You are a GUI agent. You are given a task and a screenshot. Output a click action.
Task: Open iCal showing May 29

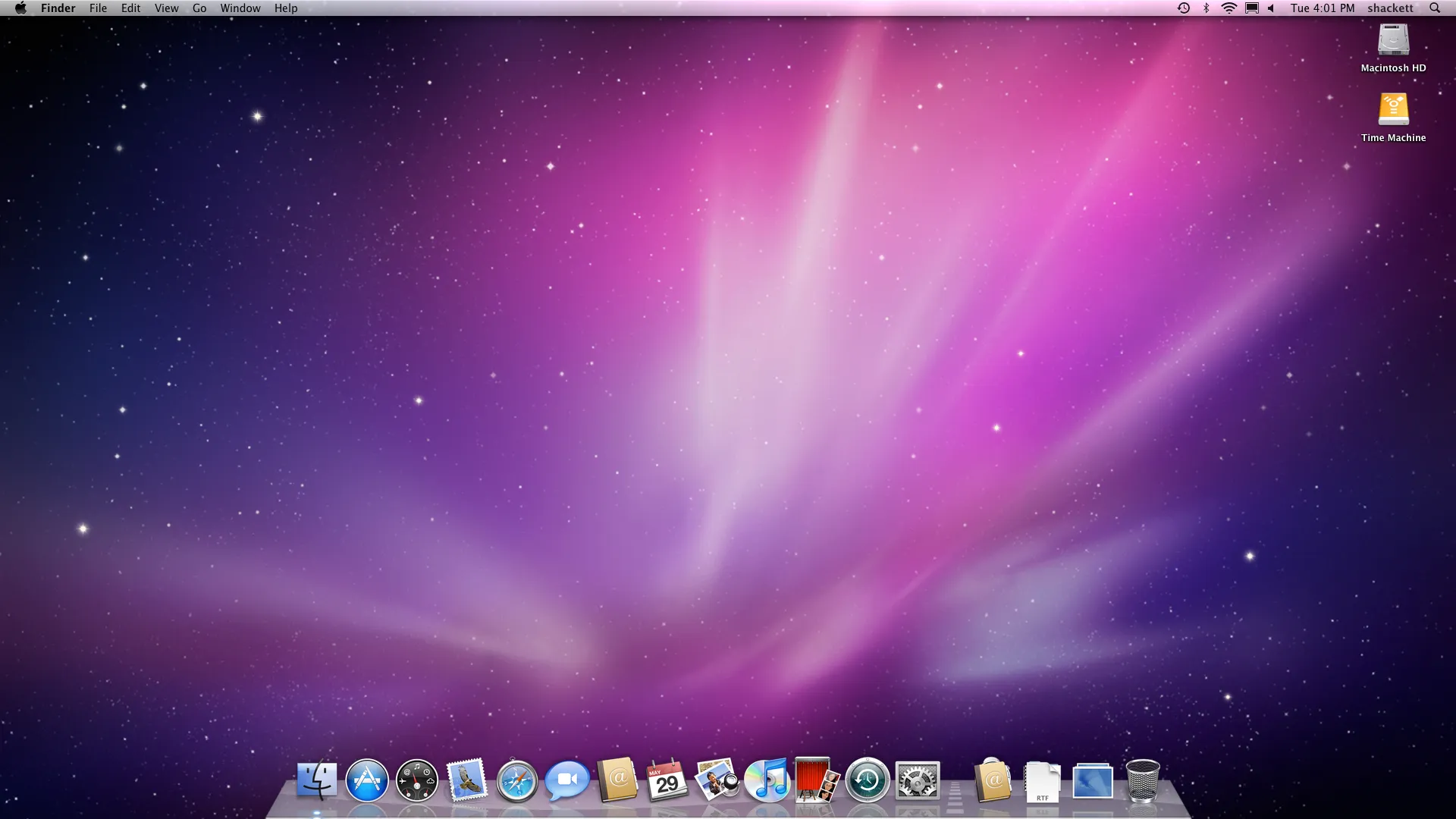(x=666, y=780)
